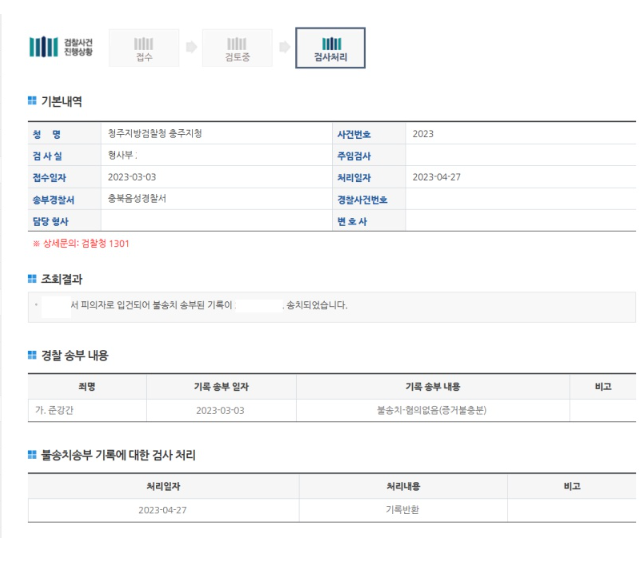Click the 기록 송부 내용 column header
This screenshot has width=642, height=581.
pyautogui.click(x=432, y=386)
